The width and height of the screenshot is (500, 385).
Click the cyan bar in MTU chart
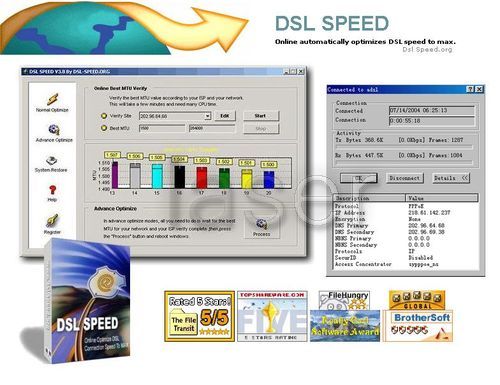pos(157,176)
